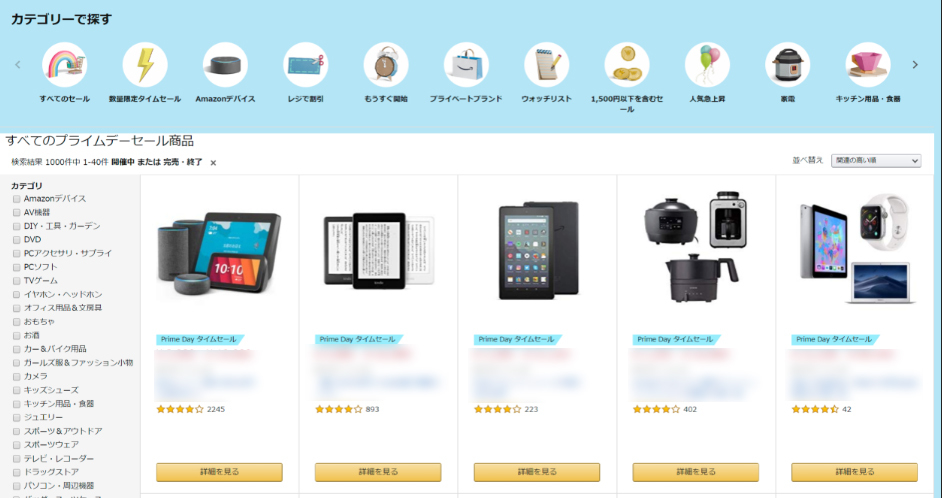The image size is (942, 498).
Task: Click 詳細を見る under the iPad and Apple Watch
Action: pyautogui.click(x=854, y=472)
